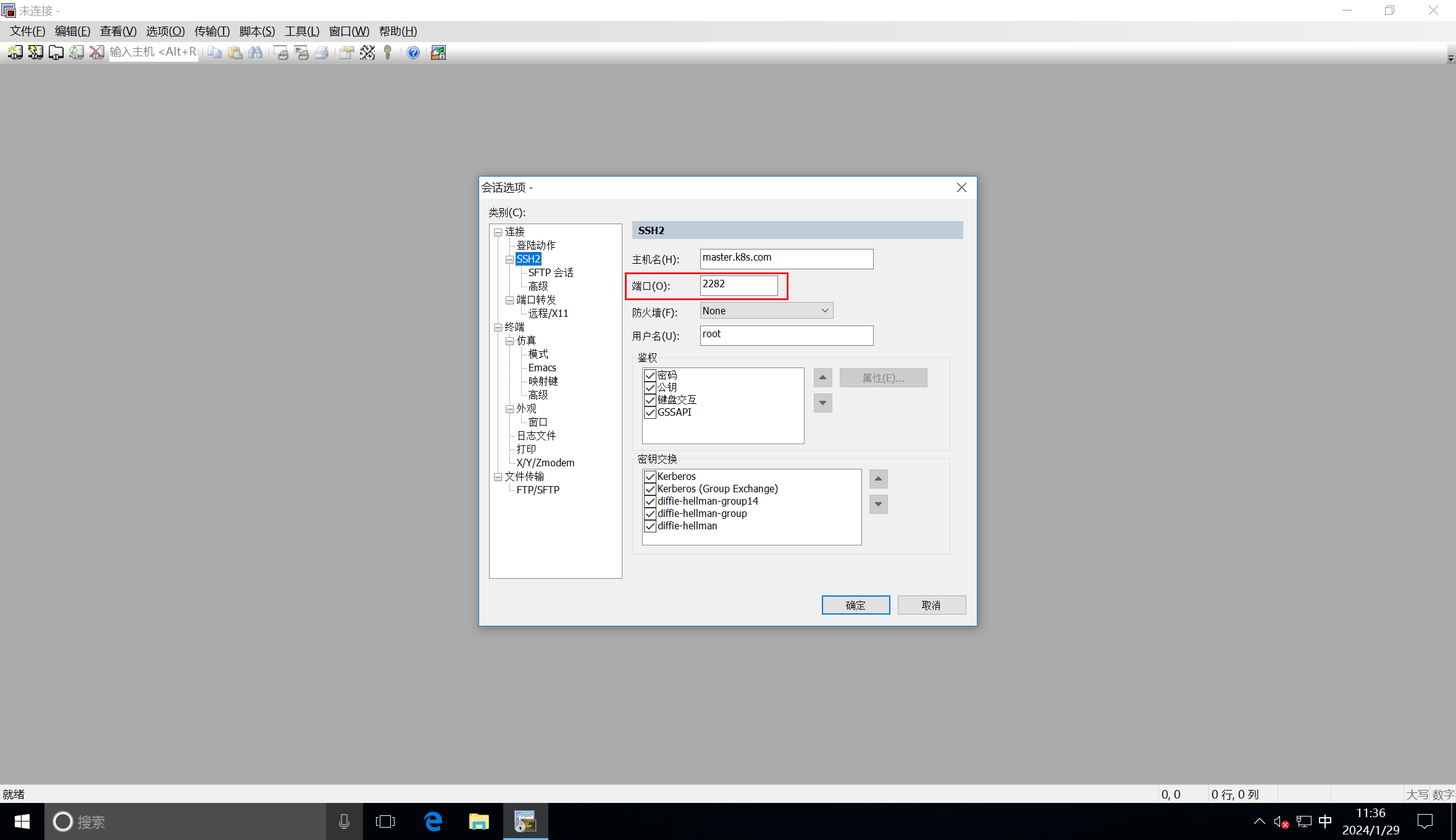Toggle the Kerberos key exchange checkbox
Image resolution: width=1456 pixels, height=840 pixels.
point(650,476)
